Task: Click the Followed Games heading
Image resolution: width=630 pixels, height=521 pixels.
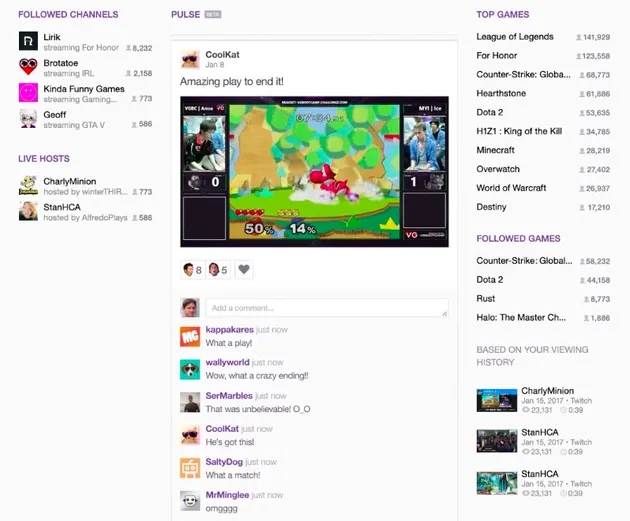Action: [x=518, y=239]
